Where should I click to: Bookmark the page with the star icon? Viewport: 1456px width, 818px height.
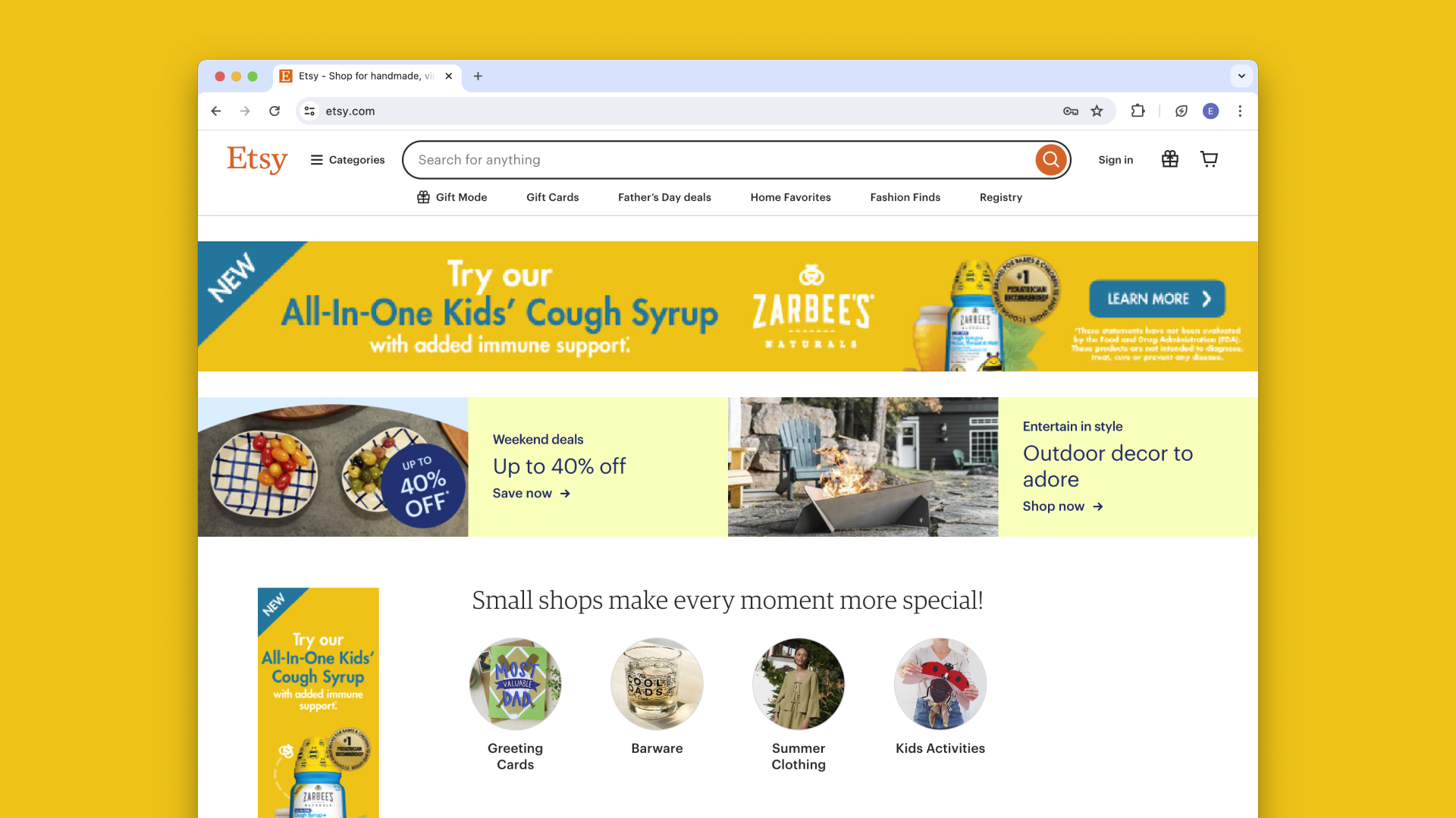1097,111
